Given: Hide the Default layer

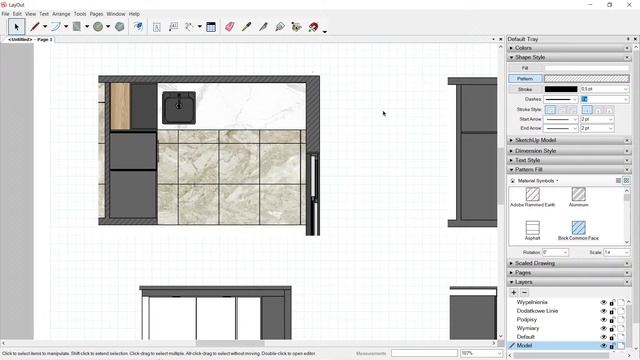Looking at the screenshot, I should [x=603, y=337].
